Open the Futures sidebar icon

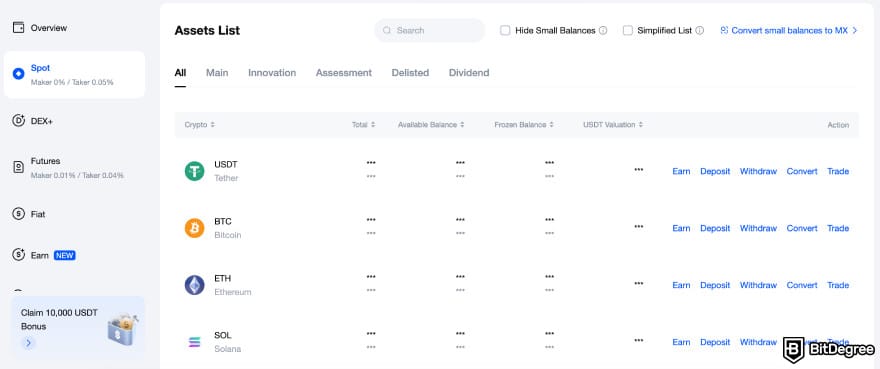pos(19,167)
